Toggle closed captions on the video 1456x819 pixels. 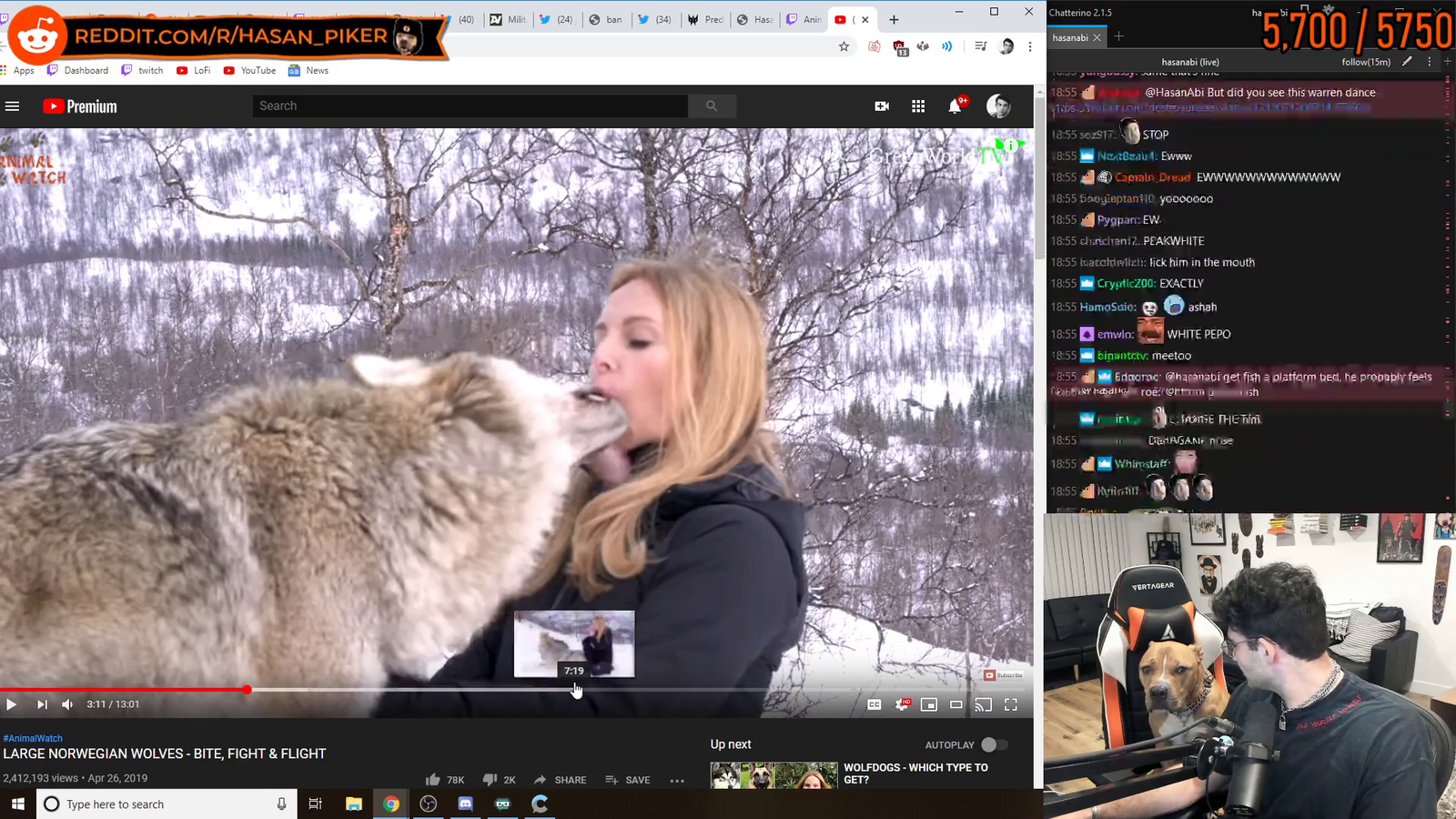[x=875, y=704]
